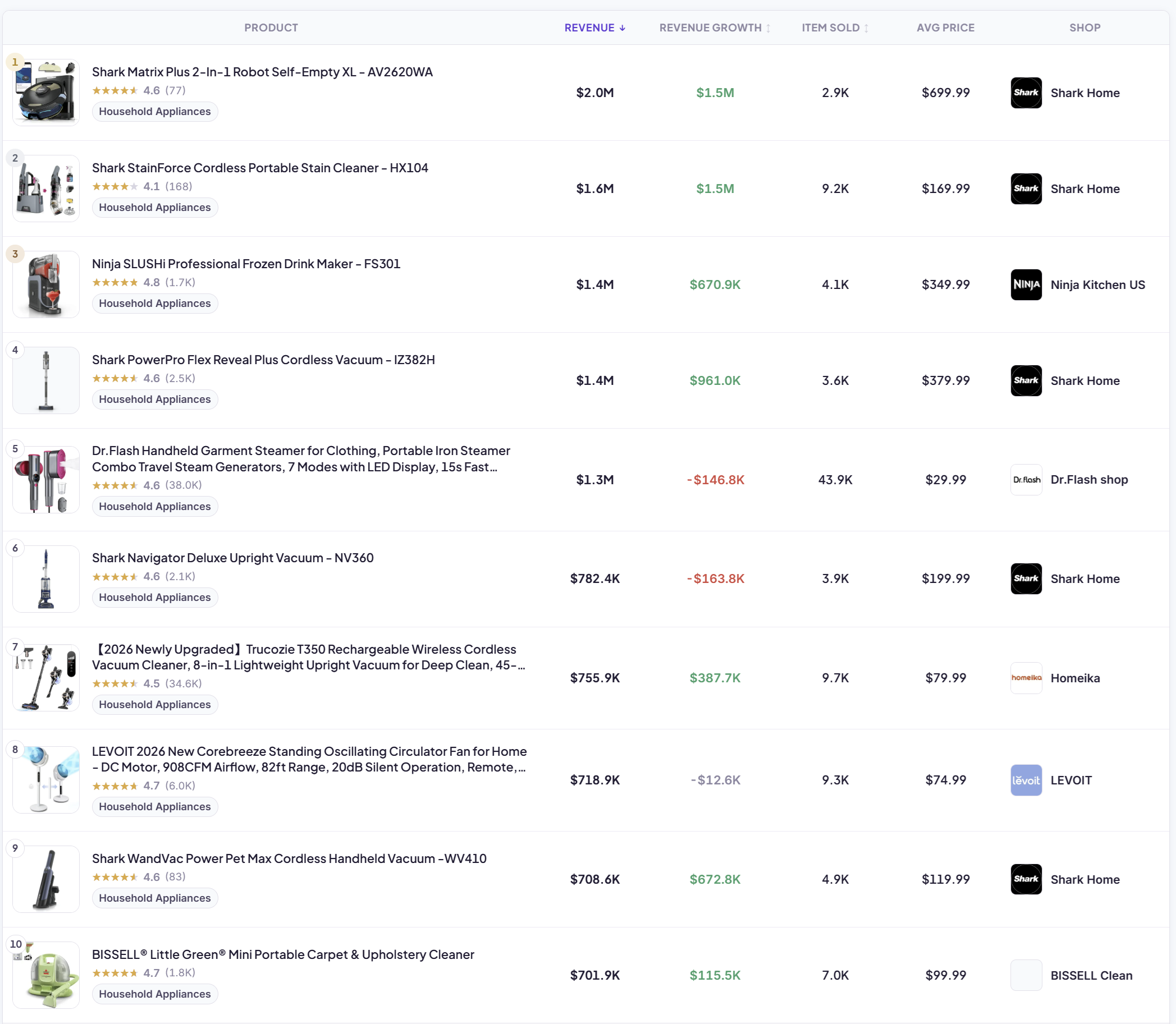Viewport: 1176px width, 1024px height.
Task: Click the $672.8K revenue growth value
Action: coord(715,879)
